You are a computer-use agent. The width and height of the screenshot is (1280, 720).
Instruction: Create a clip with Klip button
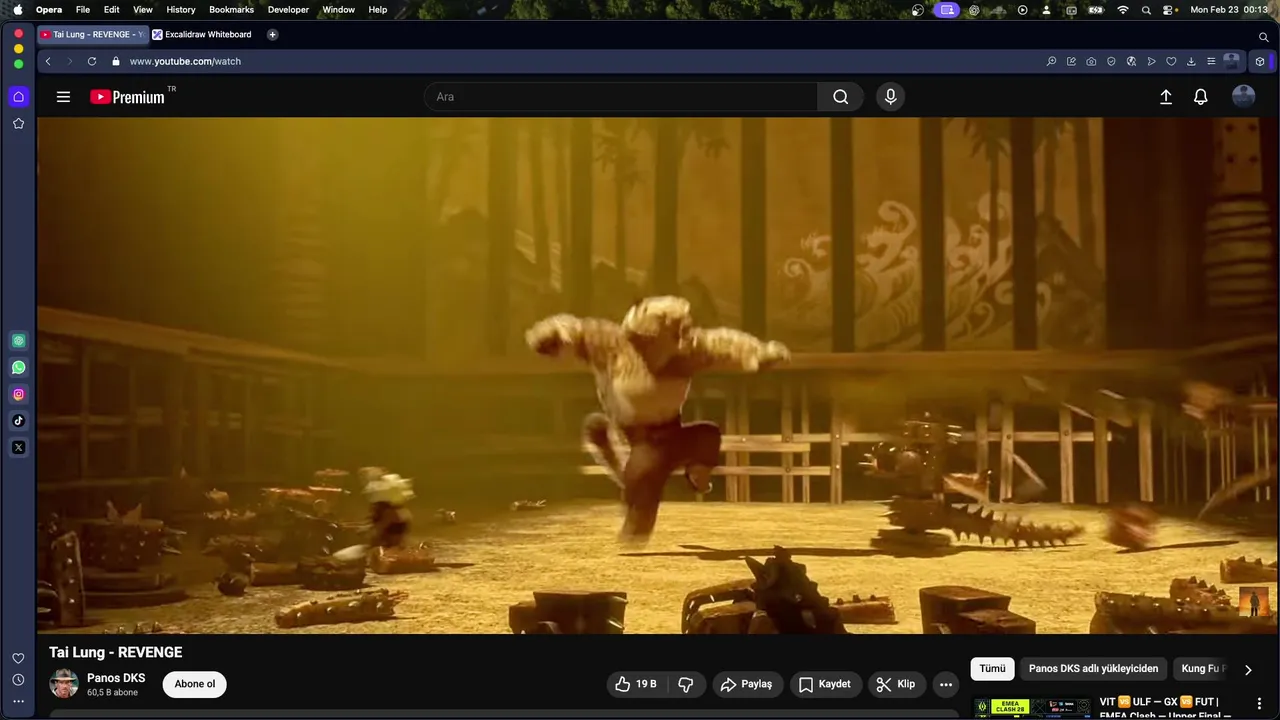coord(896,684)
